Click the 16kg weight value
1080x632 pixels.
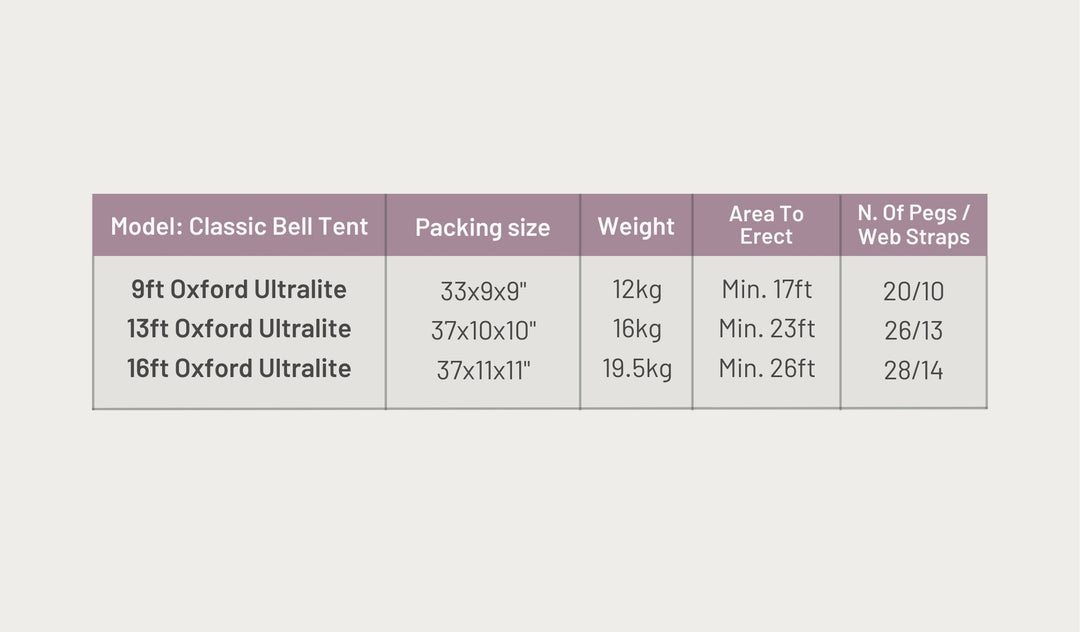pos(636,330)
